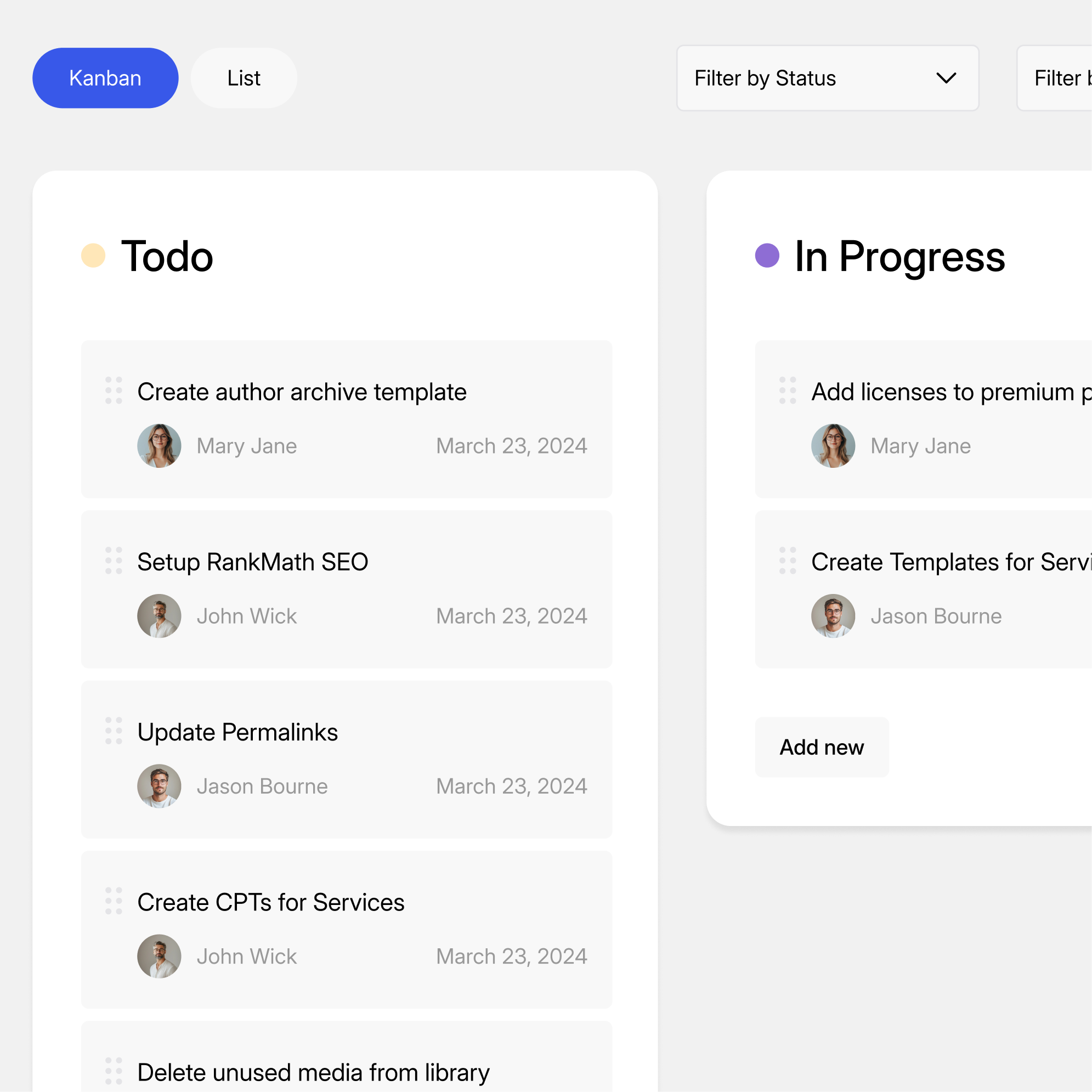Viewport: 1092px width, 1092px height.
Task: Switch to the Kanban view tab
Action: (105, 78)
